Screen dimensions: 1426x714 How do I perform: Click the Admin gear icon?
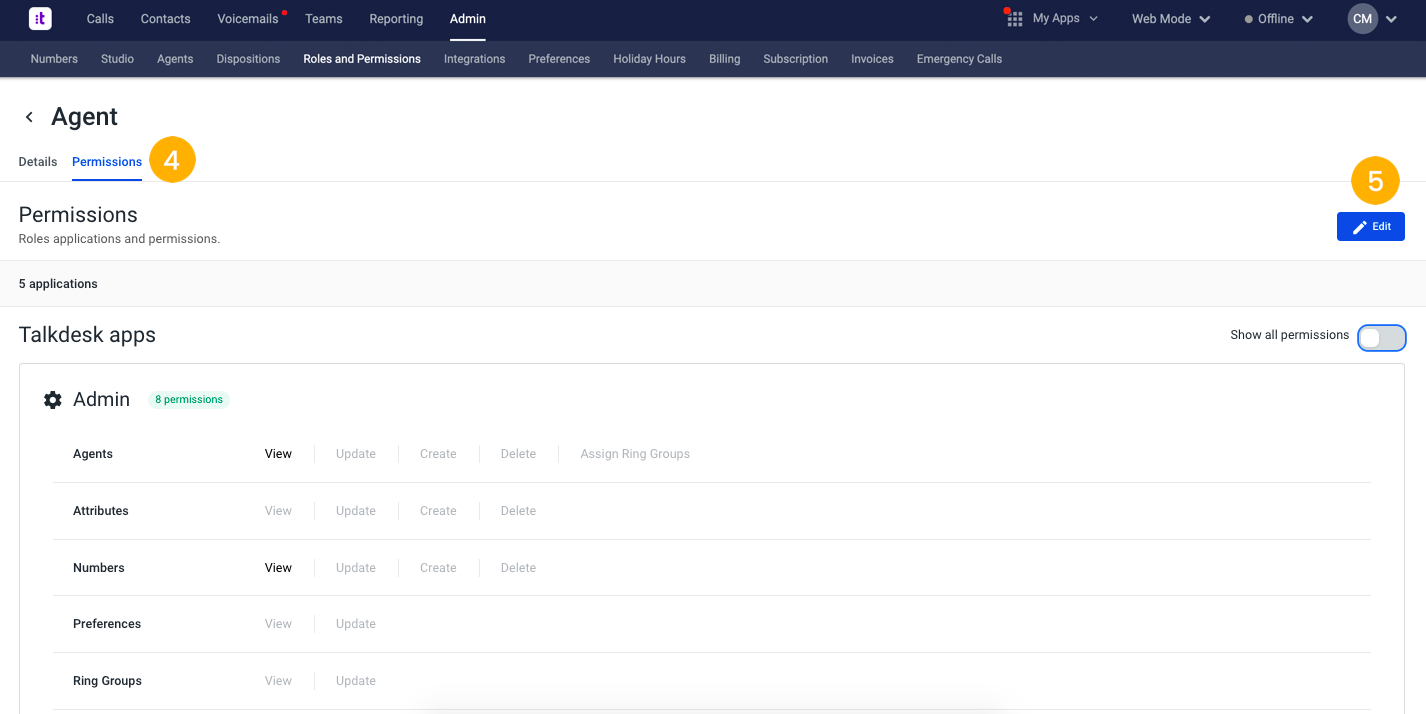[53, 400]
